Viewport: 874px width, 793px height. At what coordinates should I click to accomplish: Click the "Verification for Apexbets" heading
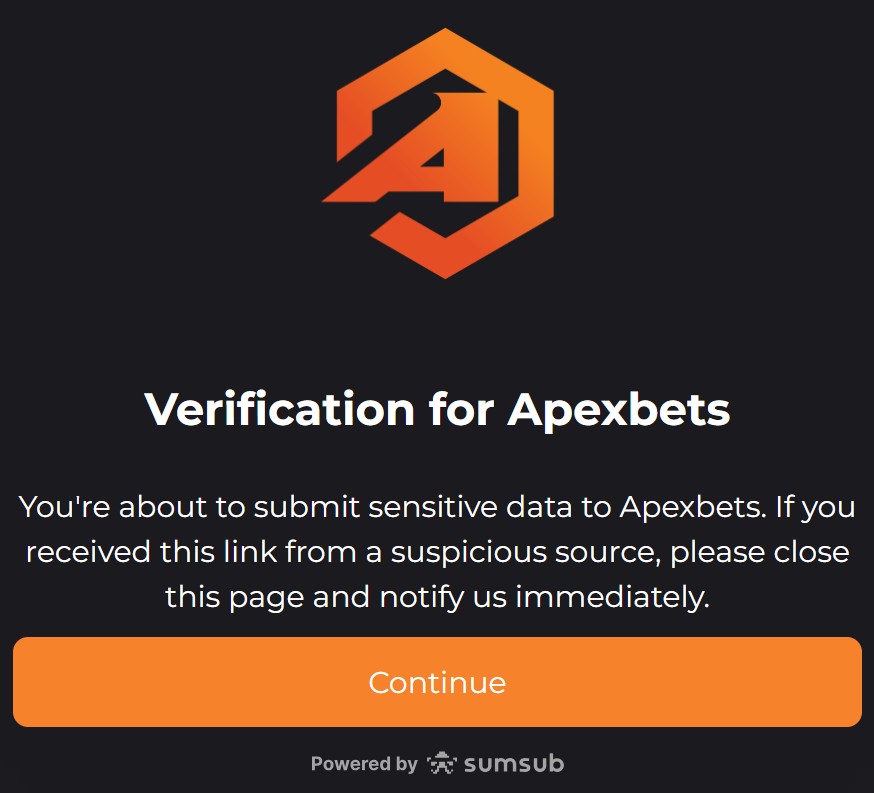[x=437, y=410]
